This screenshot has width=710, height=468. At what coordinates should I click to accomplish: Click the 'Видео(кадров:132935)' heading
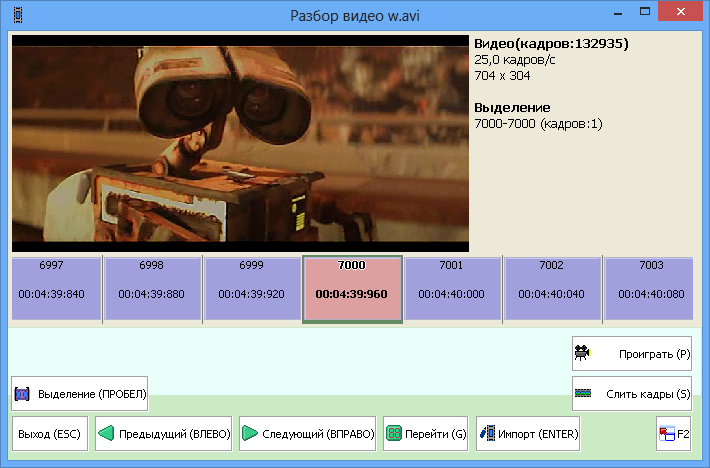click(x=551, y=44)
